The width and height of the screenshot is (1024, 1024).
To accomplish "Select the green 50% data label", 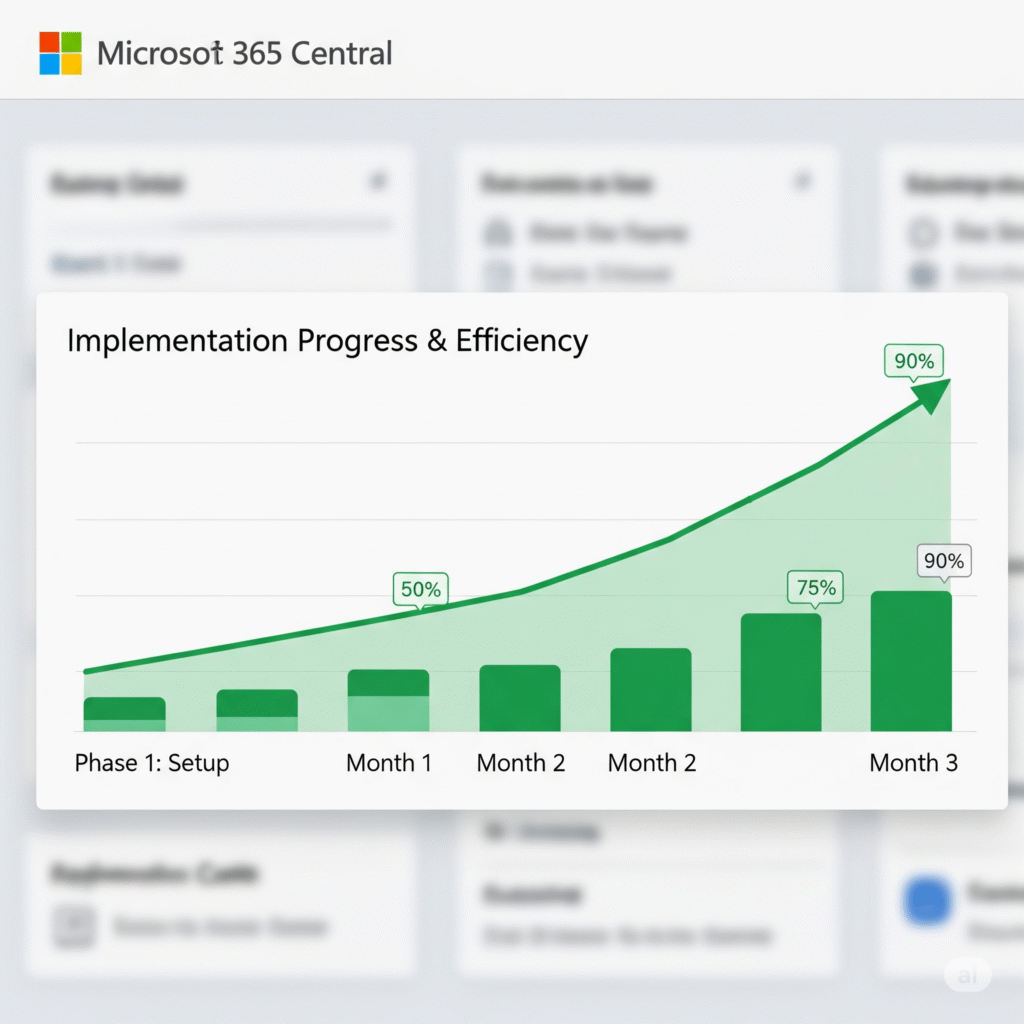I will click(421, 589).
